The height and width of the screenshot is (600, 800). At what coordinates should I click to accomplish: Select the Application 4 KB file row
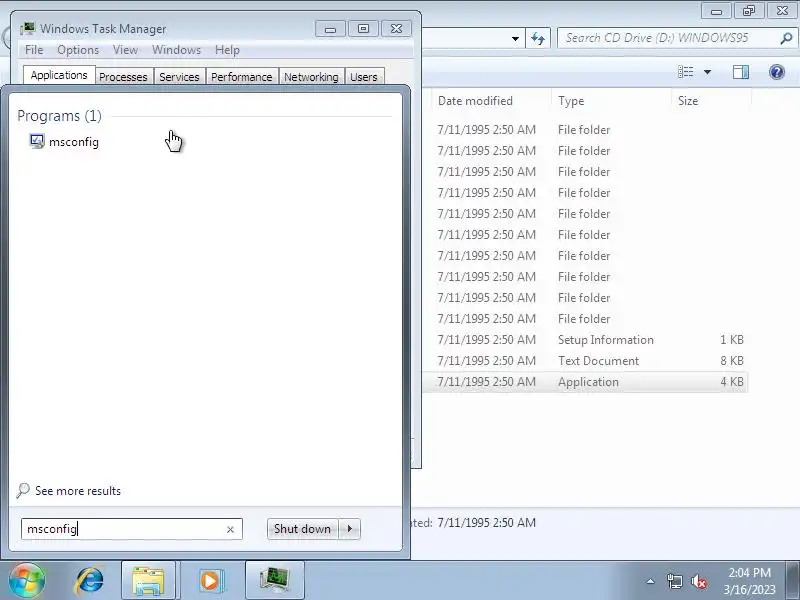pyautogui.click(x=585, y=382)
